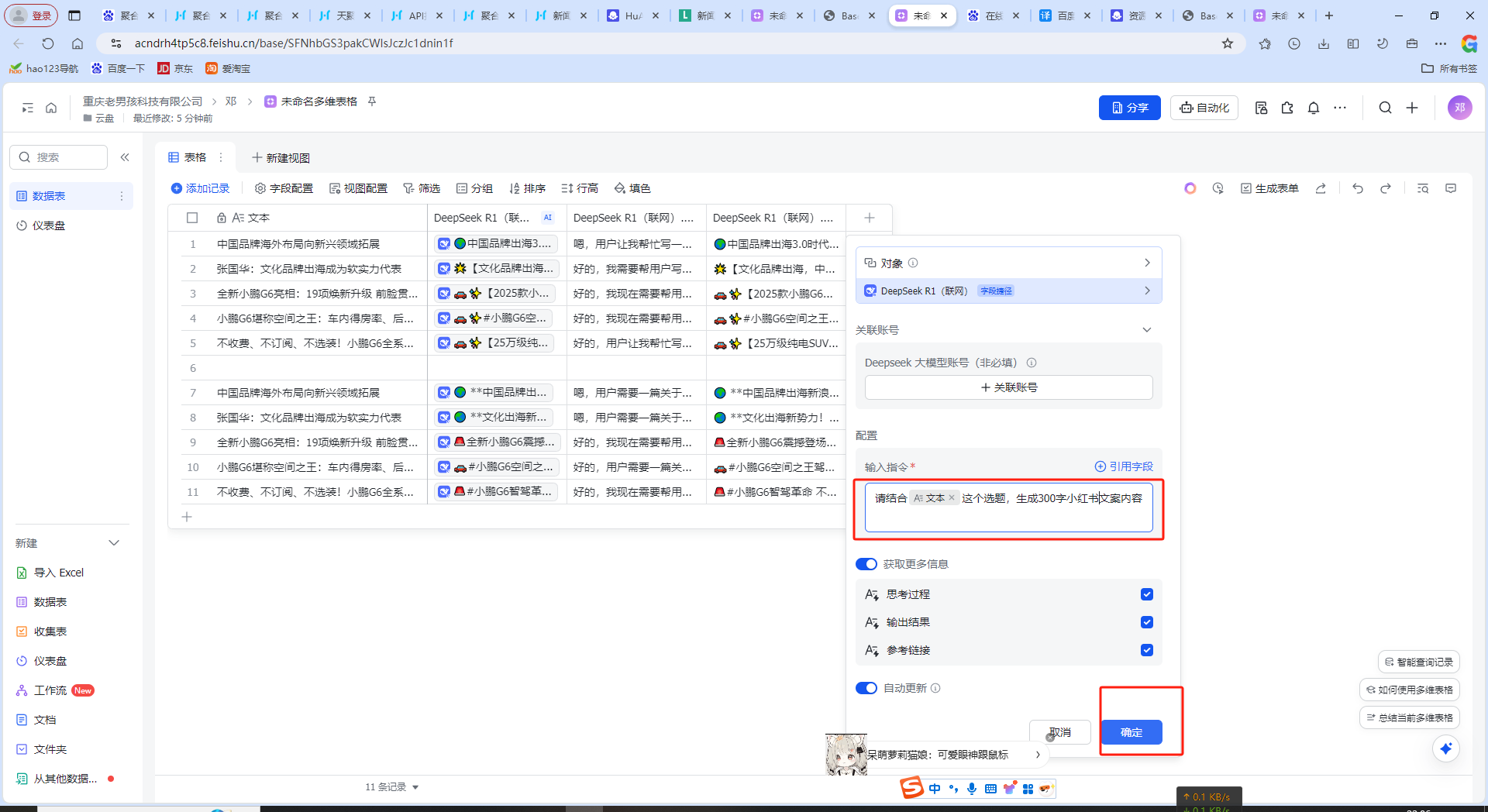This screenshot has width=1488, height=812.
Task: Click the 引用字段 link
Action: click(x=1124, y=466)
